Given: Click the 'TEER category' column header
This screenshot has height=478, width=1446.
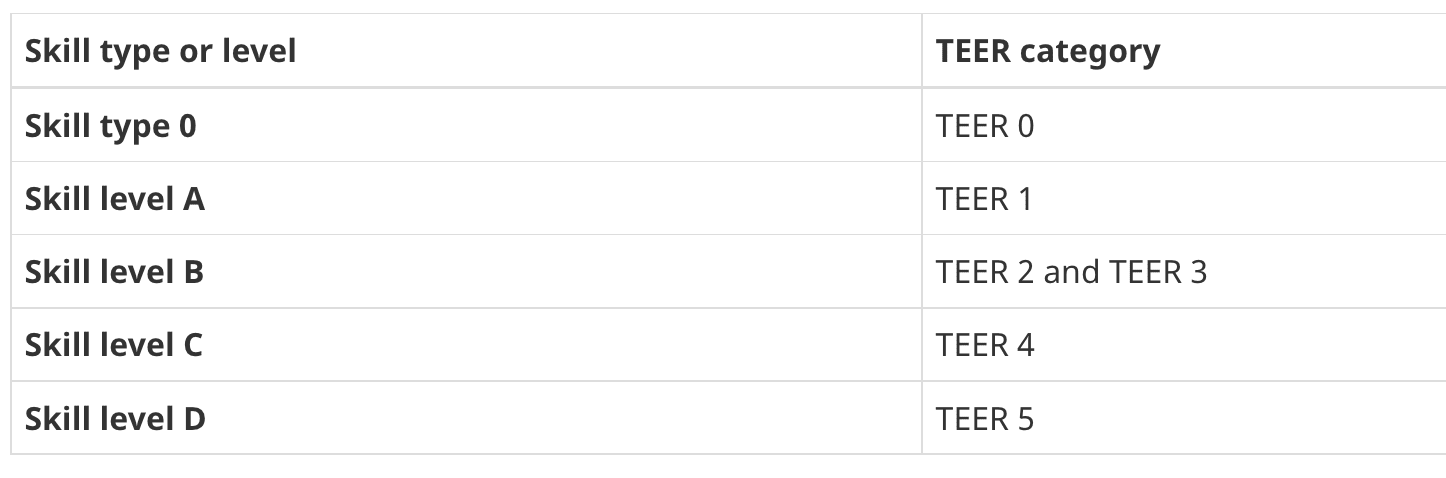Looking at the screenshot, I should click(x=1048, y=51).
